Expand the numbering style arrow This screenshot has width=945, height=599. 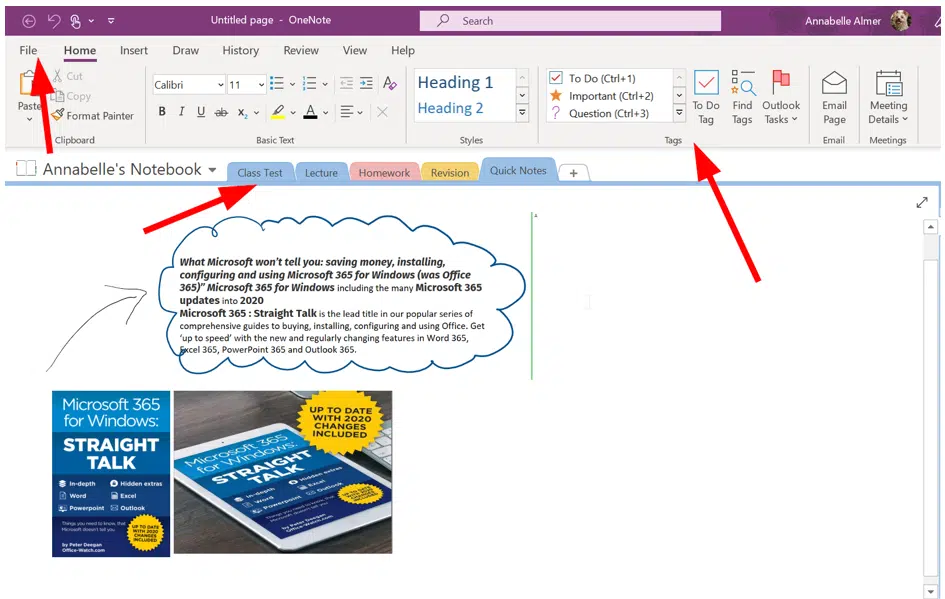325,84
